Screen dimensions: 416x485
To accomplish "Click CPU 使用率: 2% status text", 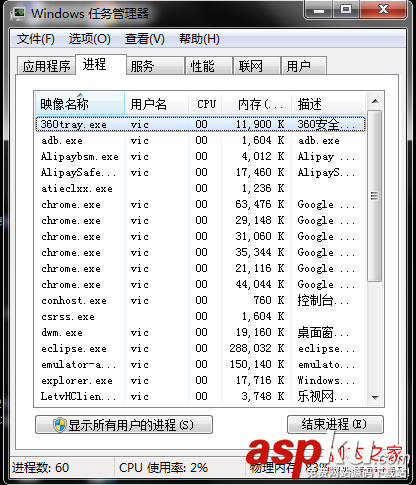I will [163, 467].
